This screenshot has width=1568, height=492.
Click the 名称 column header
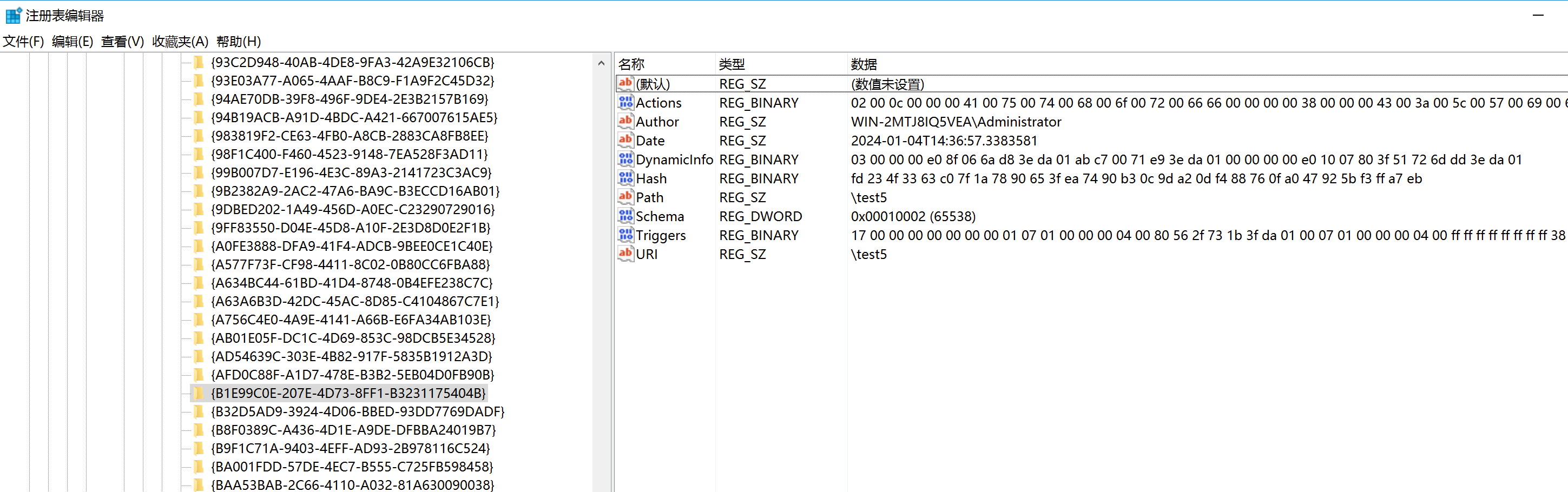631,64
